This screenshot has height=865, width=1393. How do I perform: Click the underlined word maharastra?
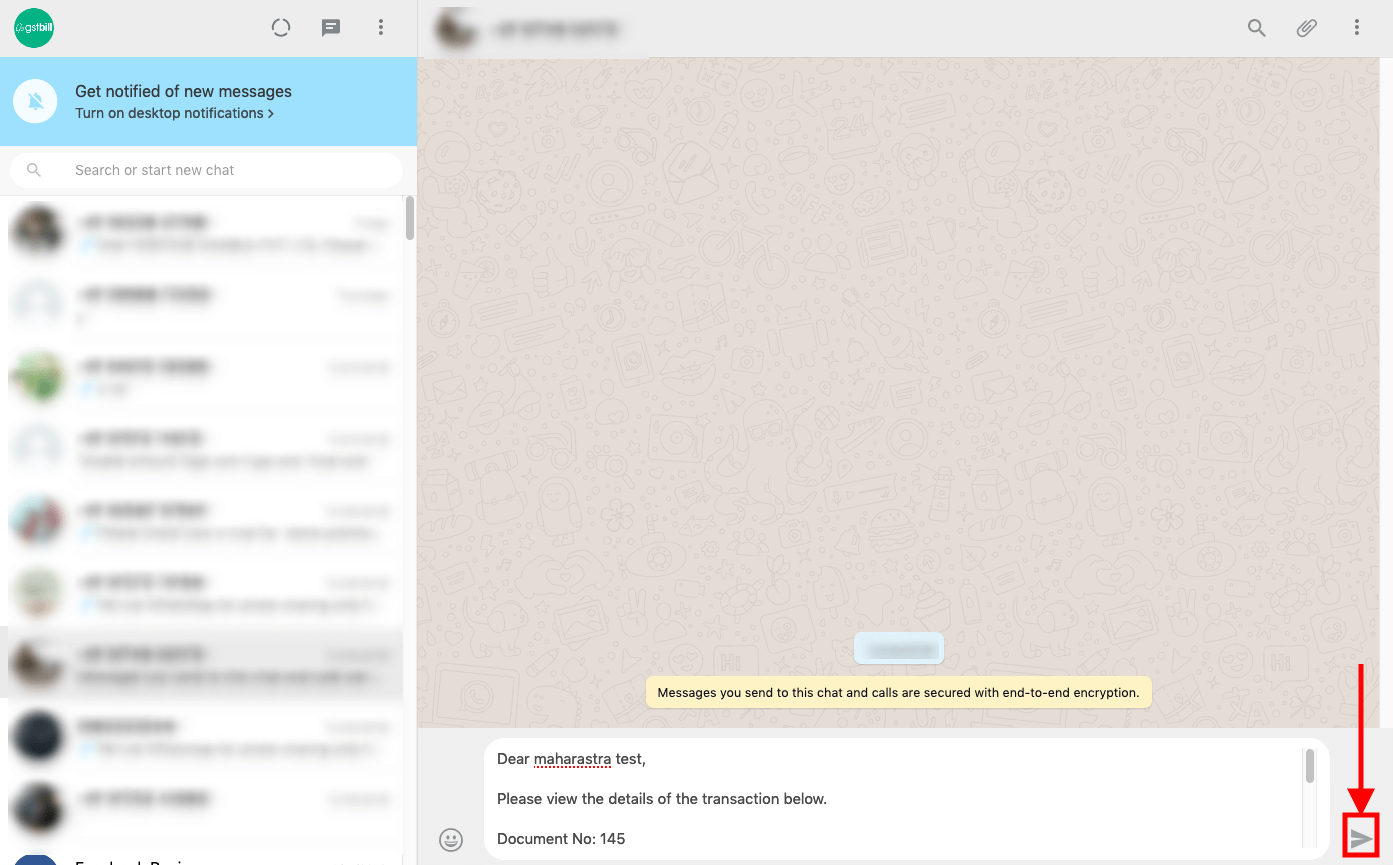572,759
